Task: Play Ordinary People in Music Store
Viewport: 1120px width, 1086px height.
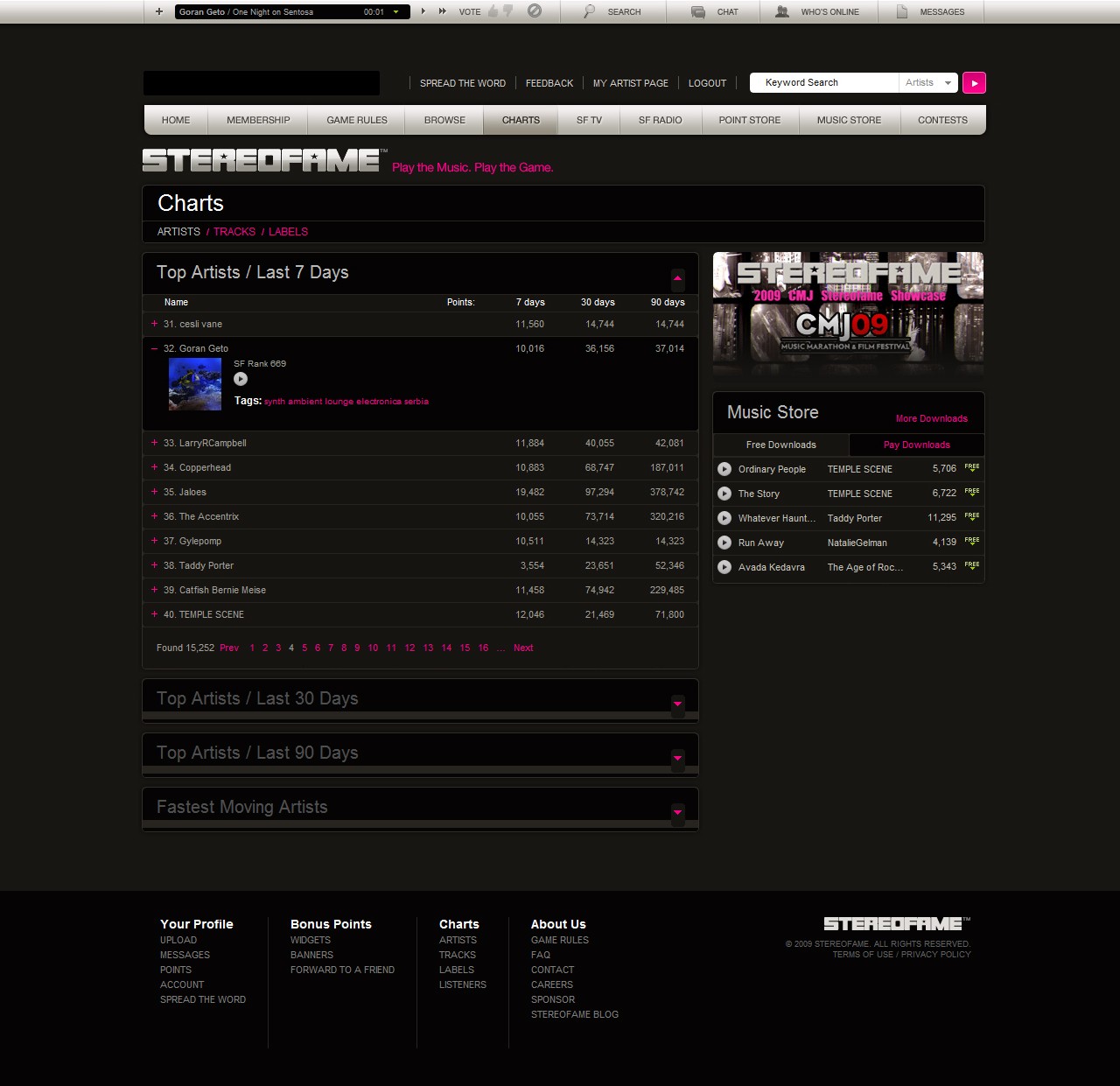Action: pos(724,469)
